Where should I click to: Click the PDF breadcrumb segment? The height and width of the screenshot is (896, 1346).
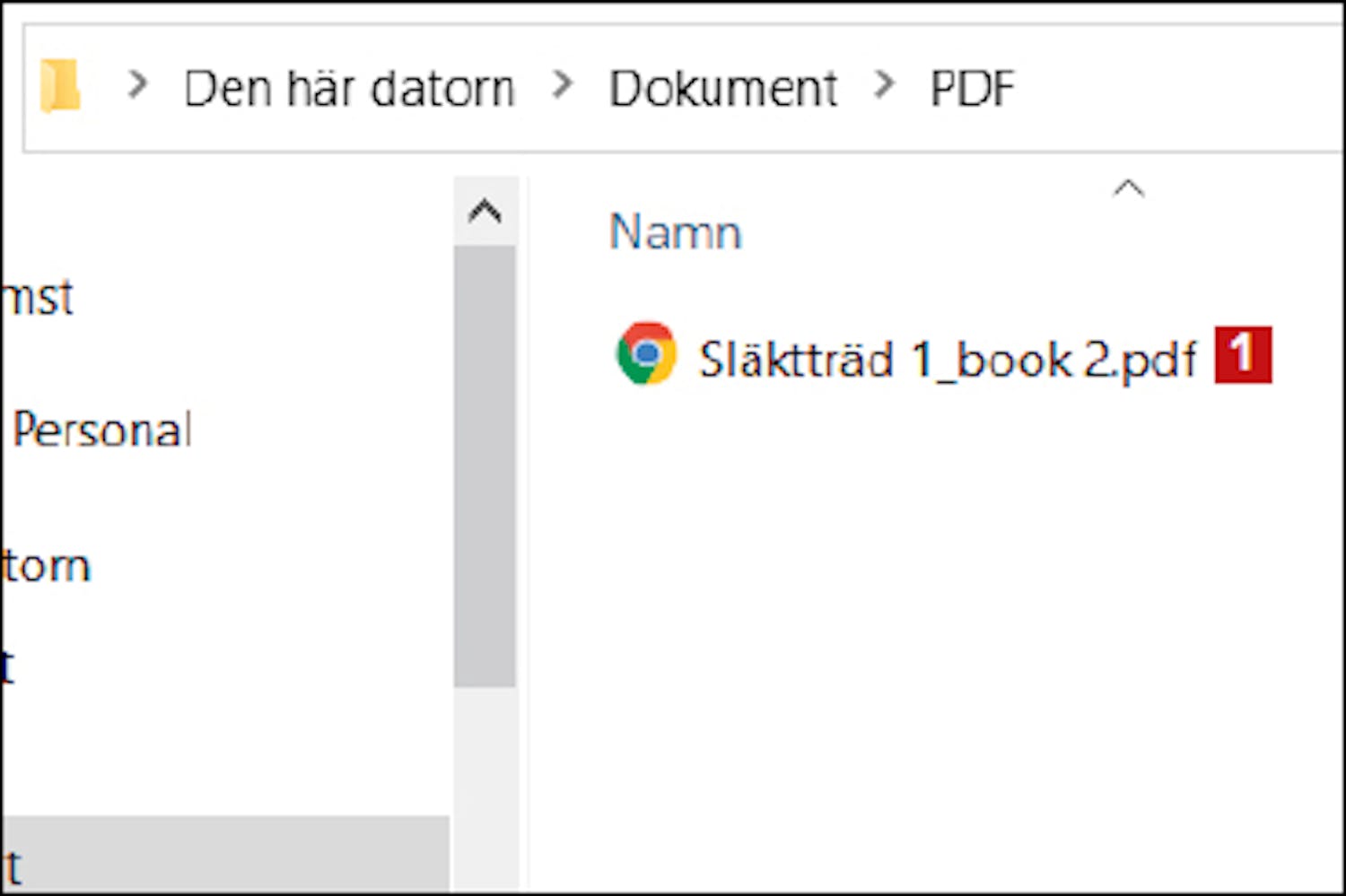972,89
